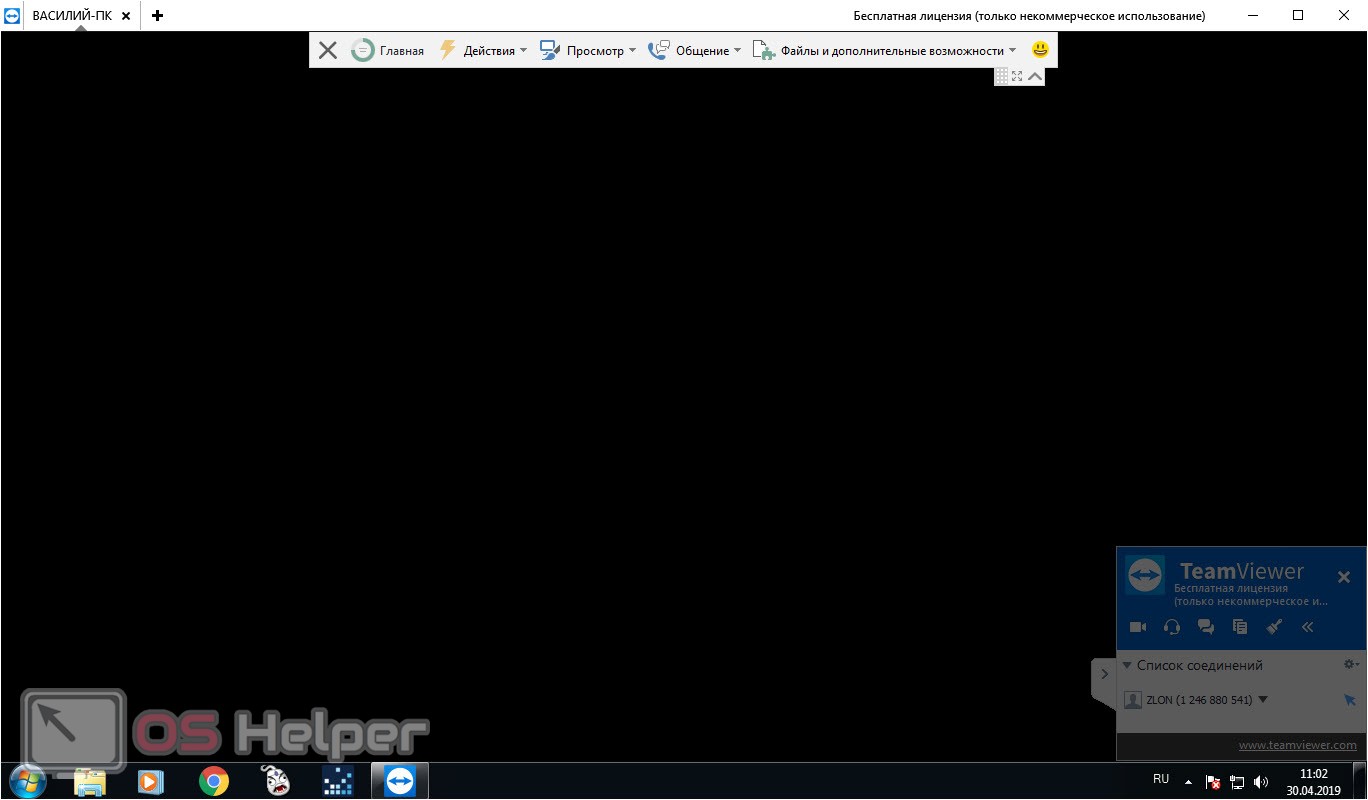Click the TeamViewer logo in the title bar

pyautogui.click(x=12, y=16)
